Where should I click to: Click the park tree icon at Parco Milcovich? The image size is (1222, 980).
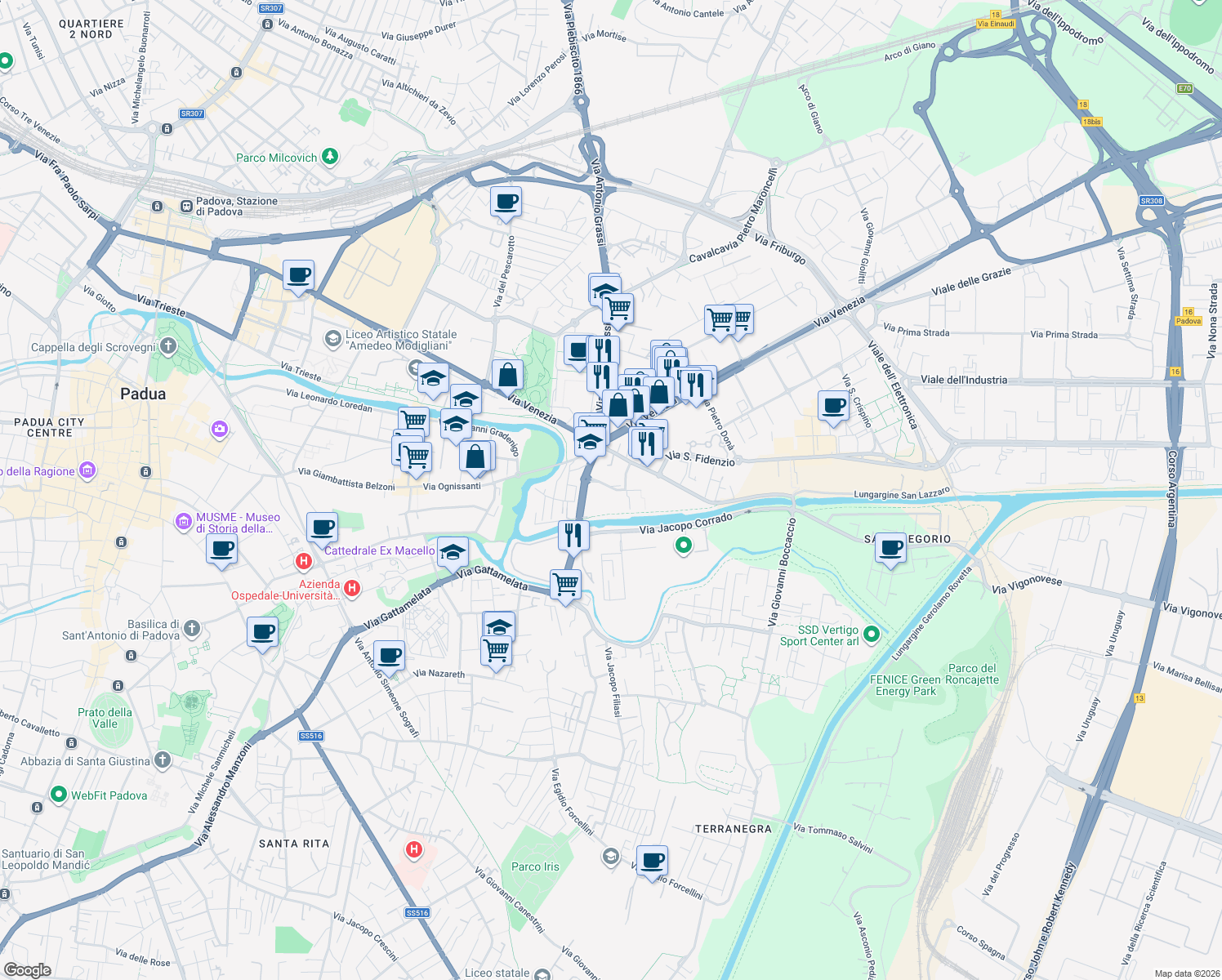329,155
